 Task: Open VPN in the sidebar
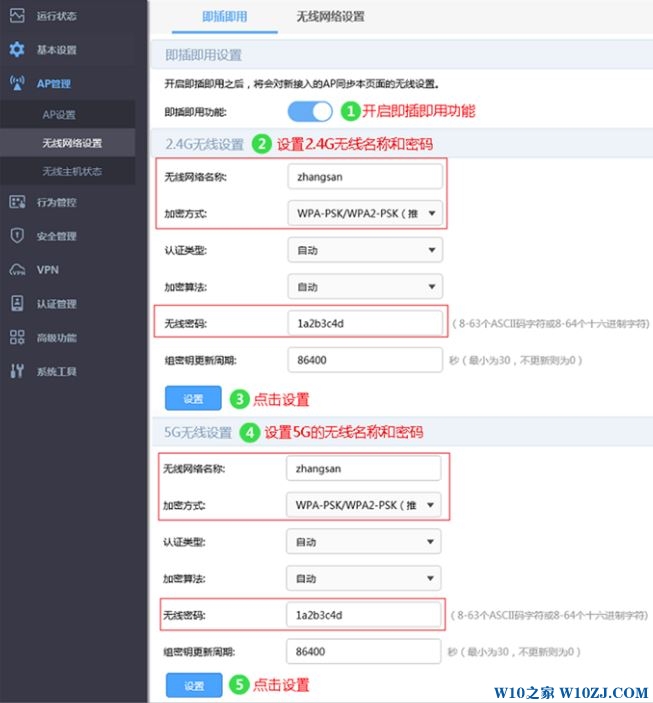coord(48,270)
